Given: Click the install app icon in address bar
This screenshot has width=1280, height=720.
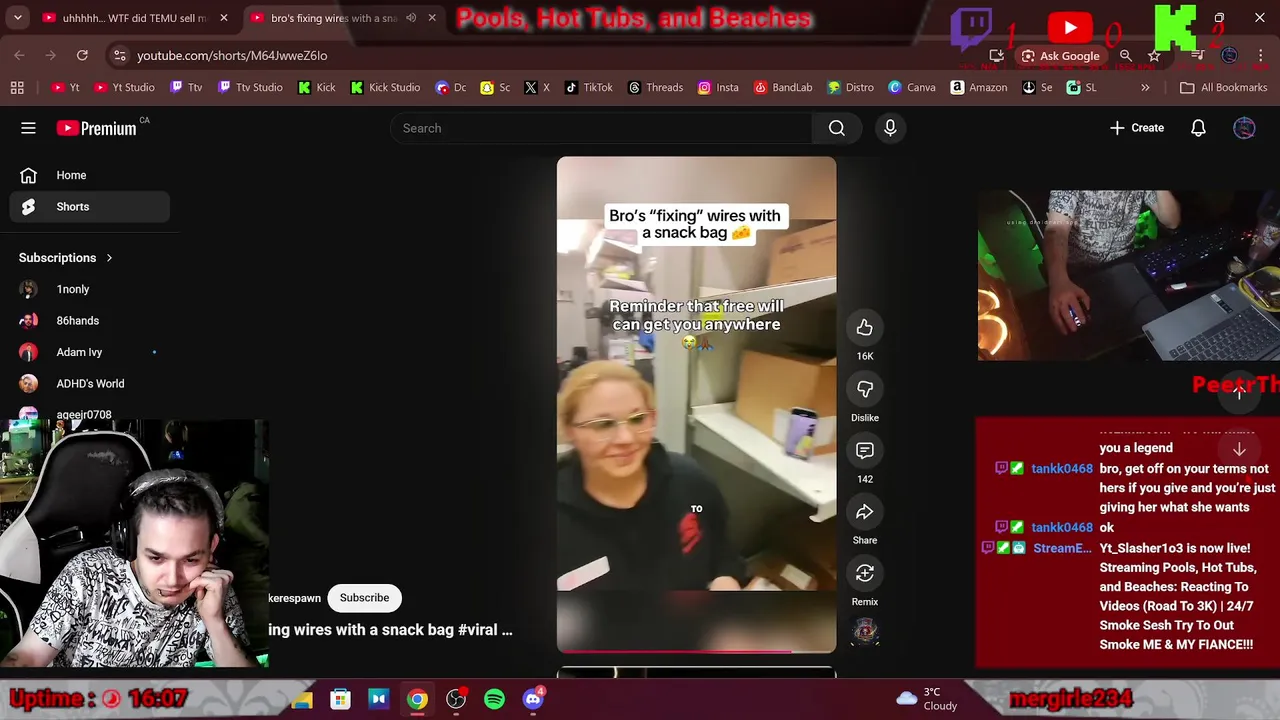Looking at the screenshot, I should coord(996,56).
